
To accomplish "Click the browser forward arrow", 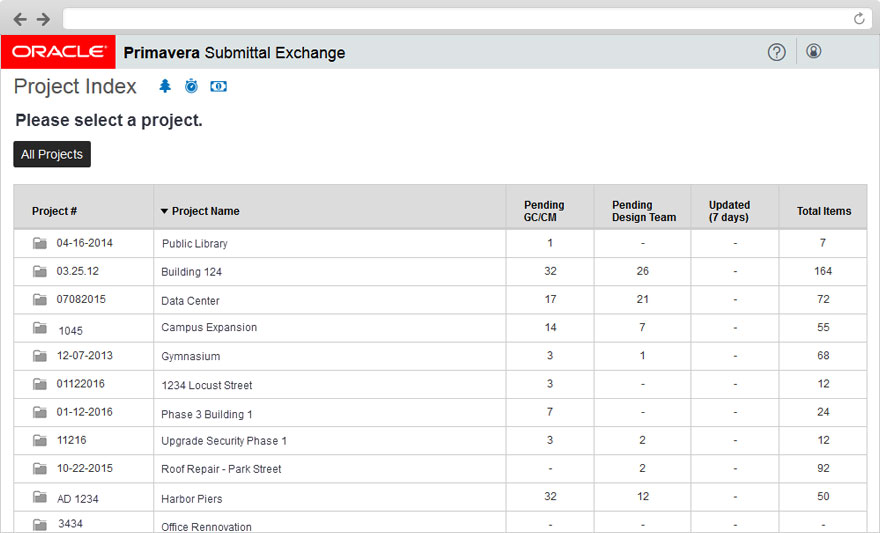I will coord(43,19).
